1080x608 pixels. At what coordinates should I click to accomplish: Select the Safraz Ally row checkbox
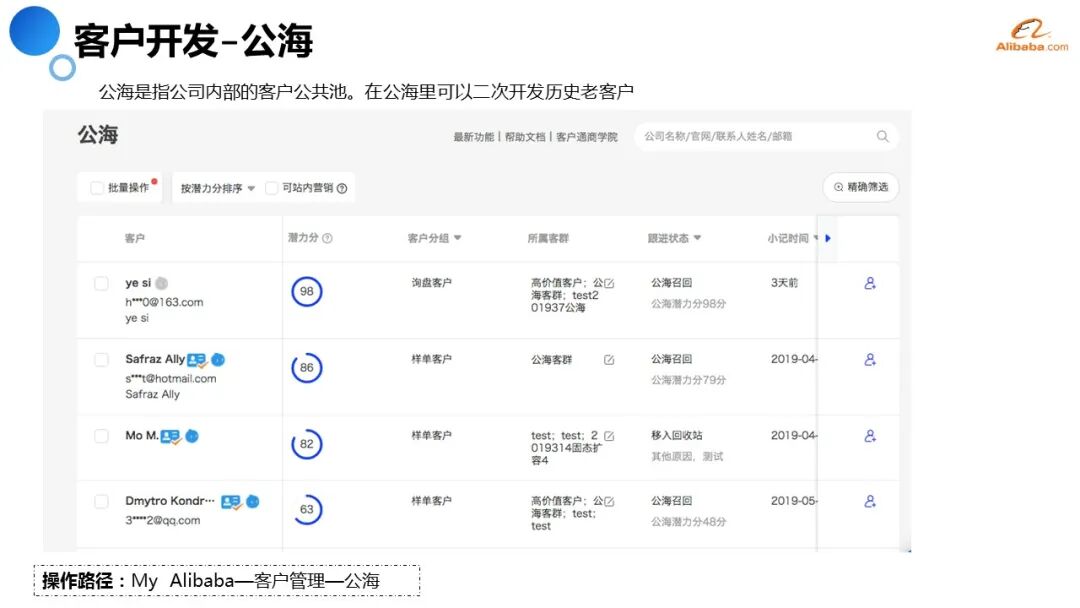pos(101,358)
